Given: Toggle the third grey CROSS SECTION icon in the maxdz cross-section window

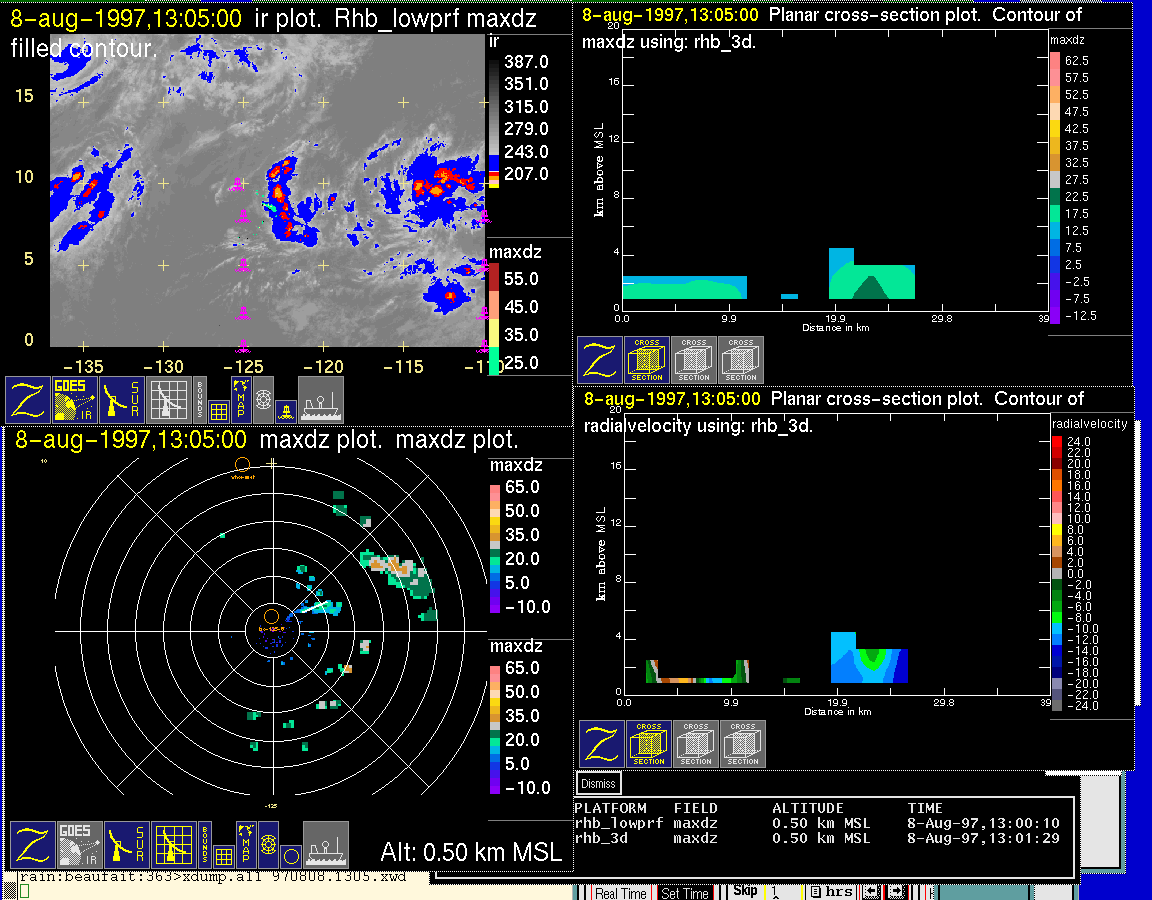Looking at the screenshot, I should pos(741,360).
